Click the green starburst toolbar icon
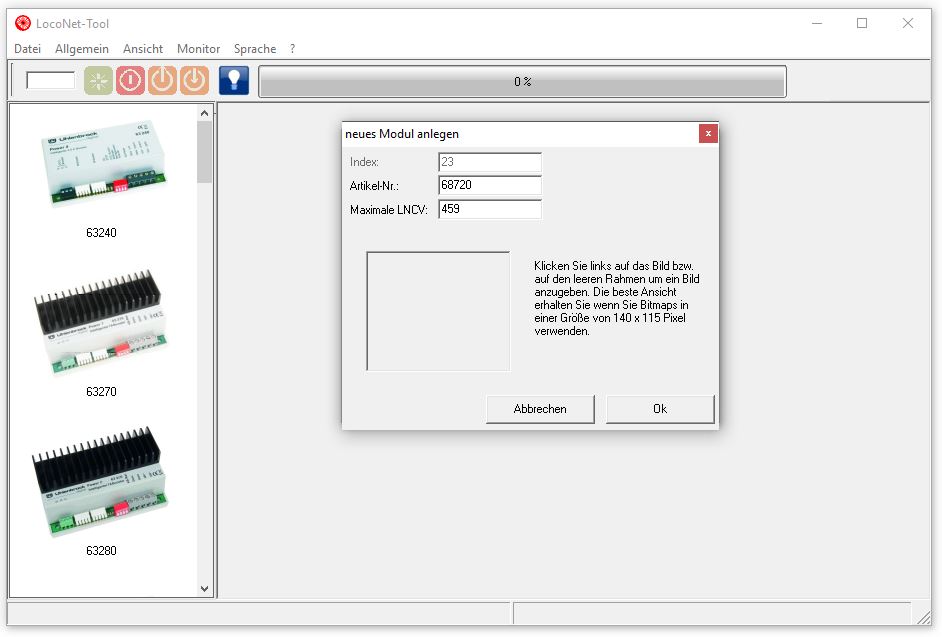 [99, 81]
